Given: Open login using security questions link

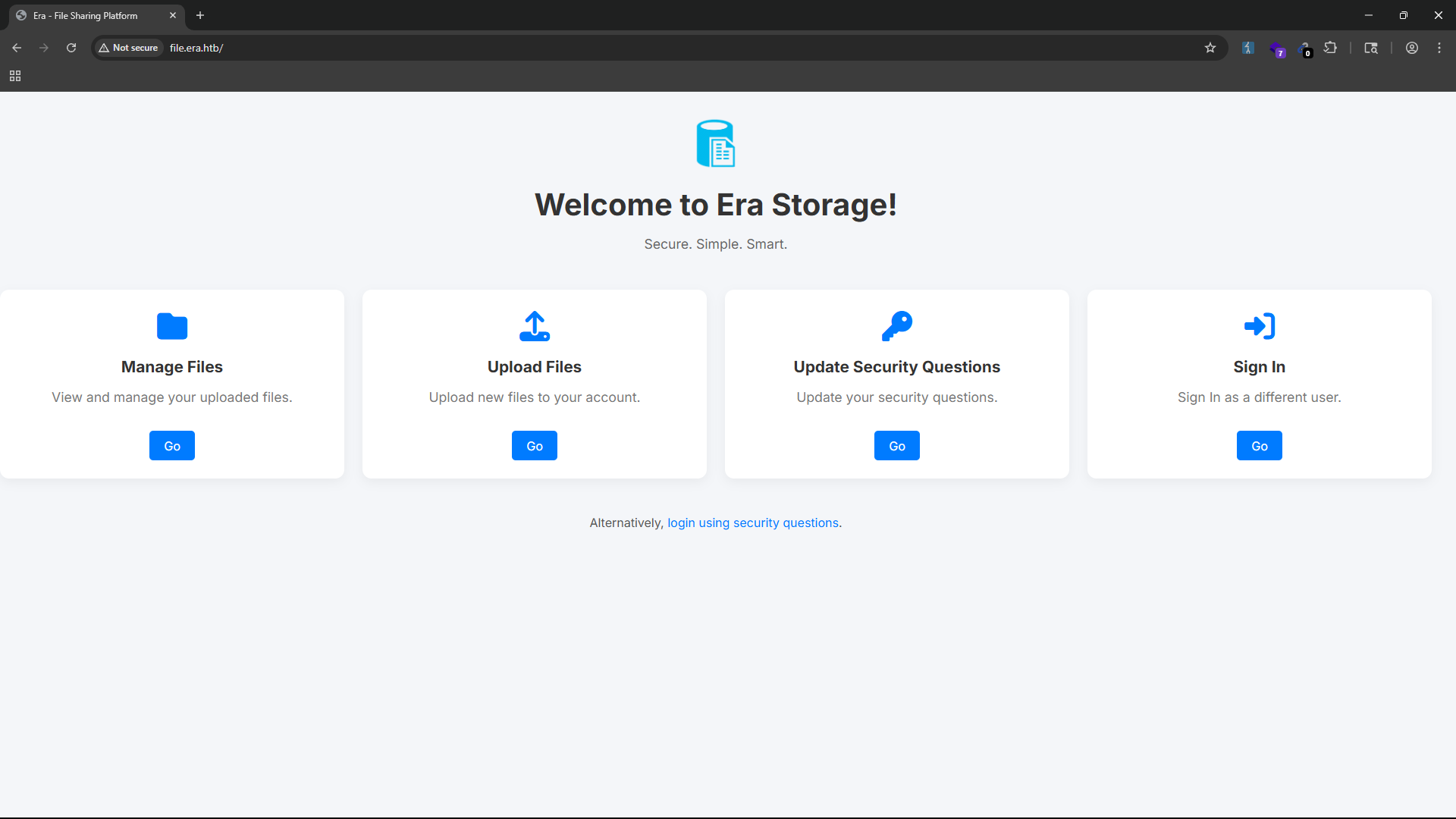Looking at the screenshot, I should click(x=753, y=522).
